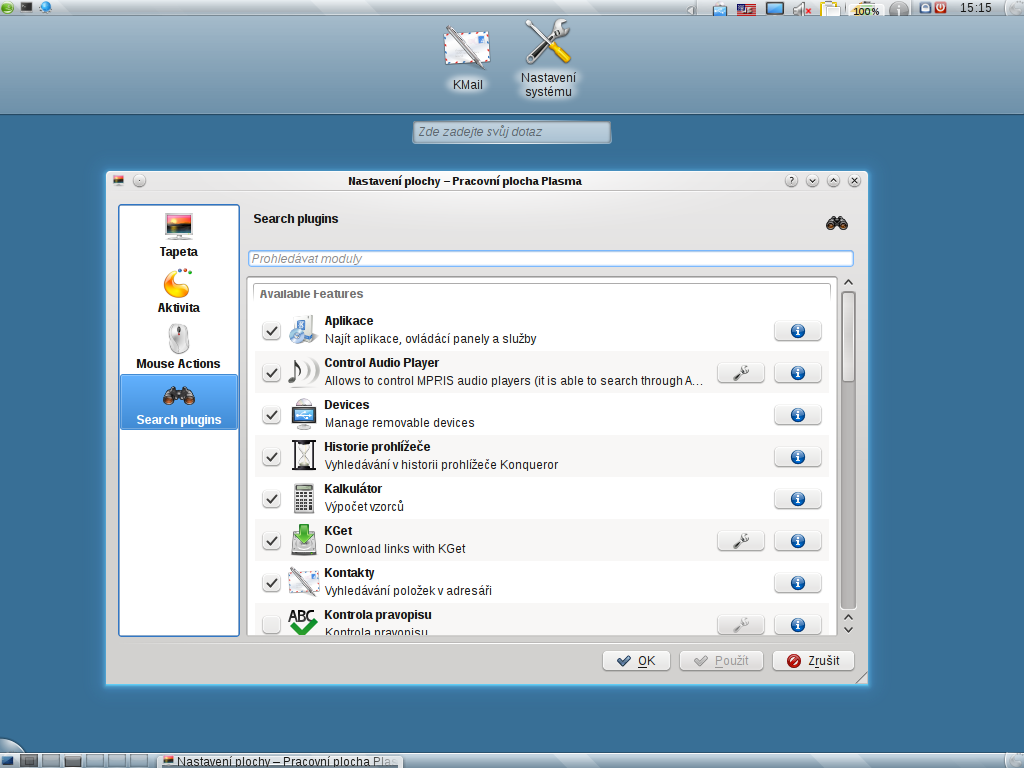This screenshot has height=768, width=1024.
Task: Switch to the Mouse Actions page
Action: coord(178,347)
